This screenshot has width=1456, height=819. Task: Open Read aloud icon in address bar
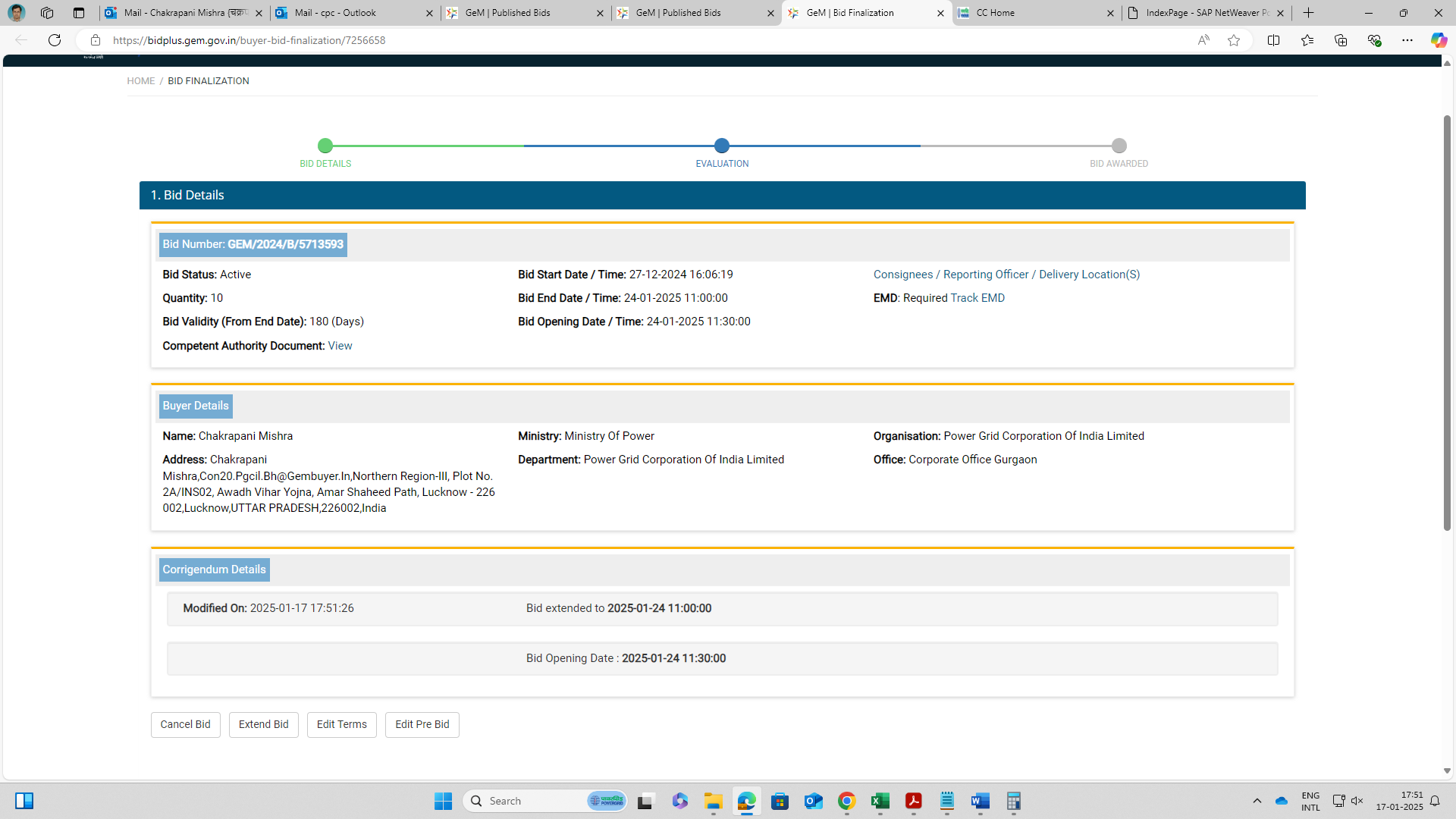click(x=1203, y=40)
